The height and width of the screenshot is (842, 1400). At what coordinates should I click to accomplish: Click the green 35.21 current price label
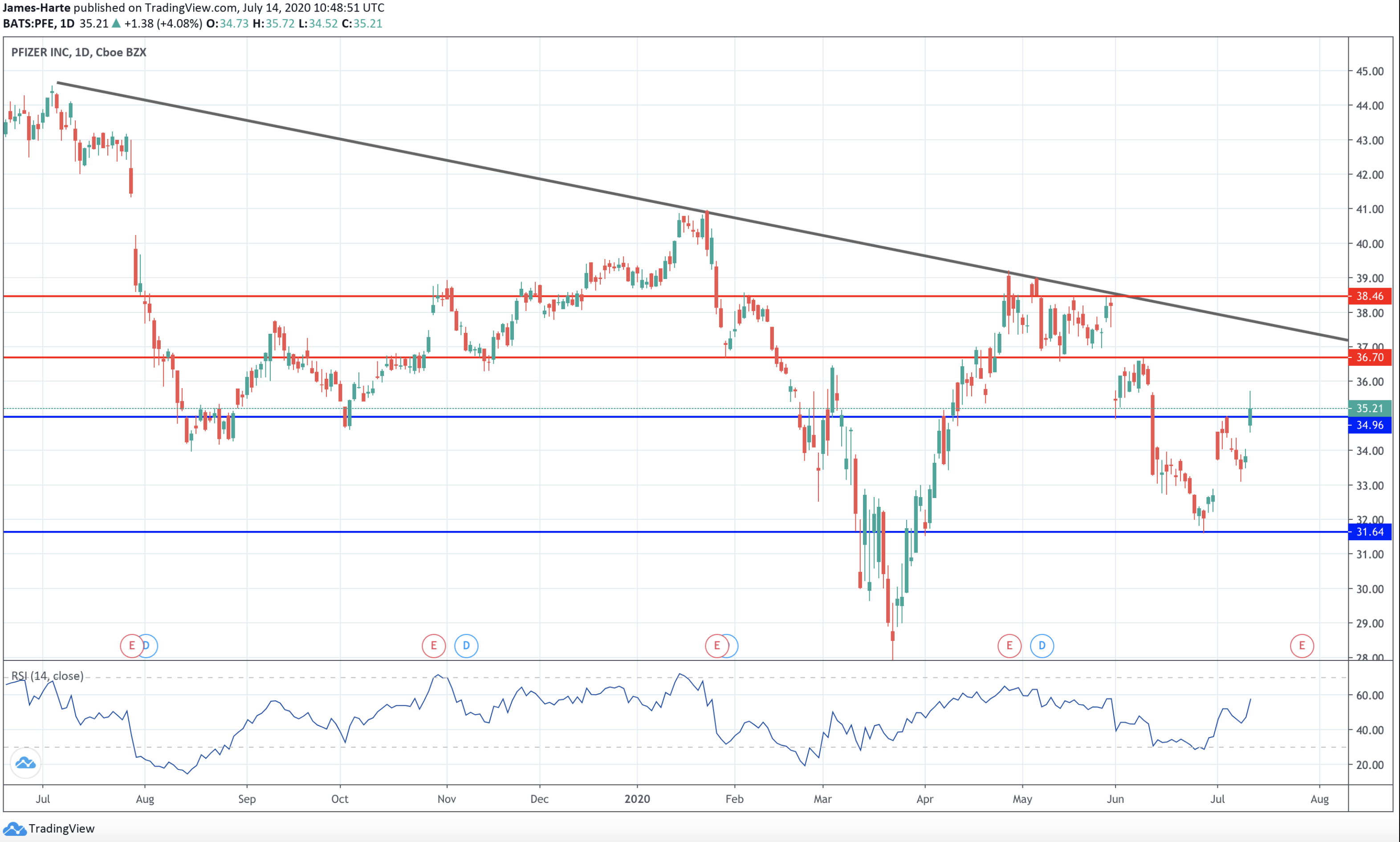1369,408
